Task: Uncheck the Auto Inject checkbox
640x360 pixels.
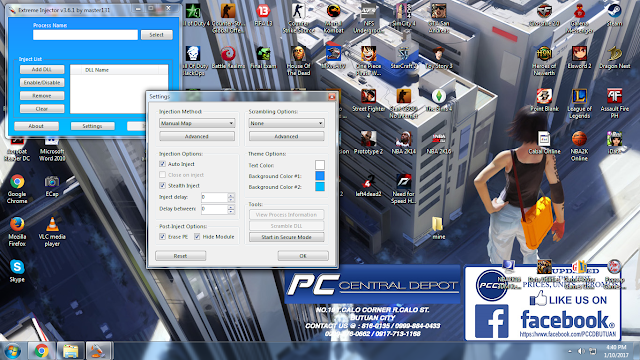Action: 162,164
